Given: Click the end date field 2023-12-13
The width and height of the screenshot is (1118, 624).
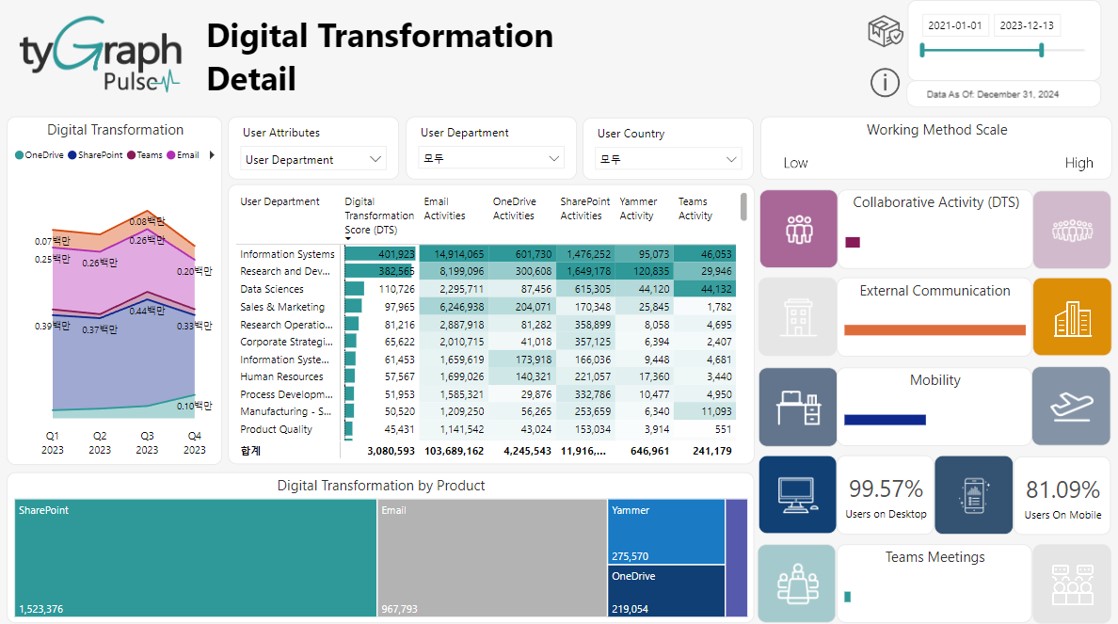Looking at the screenshot, I should (1026, 25).
